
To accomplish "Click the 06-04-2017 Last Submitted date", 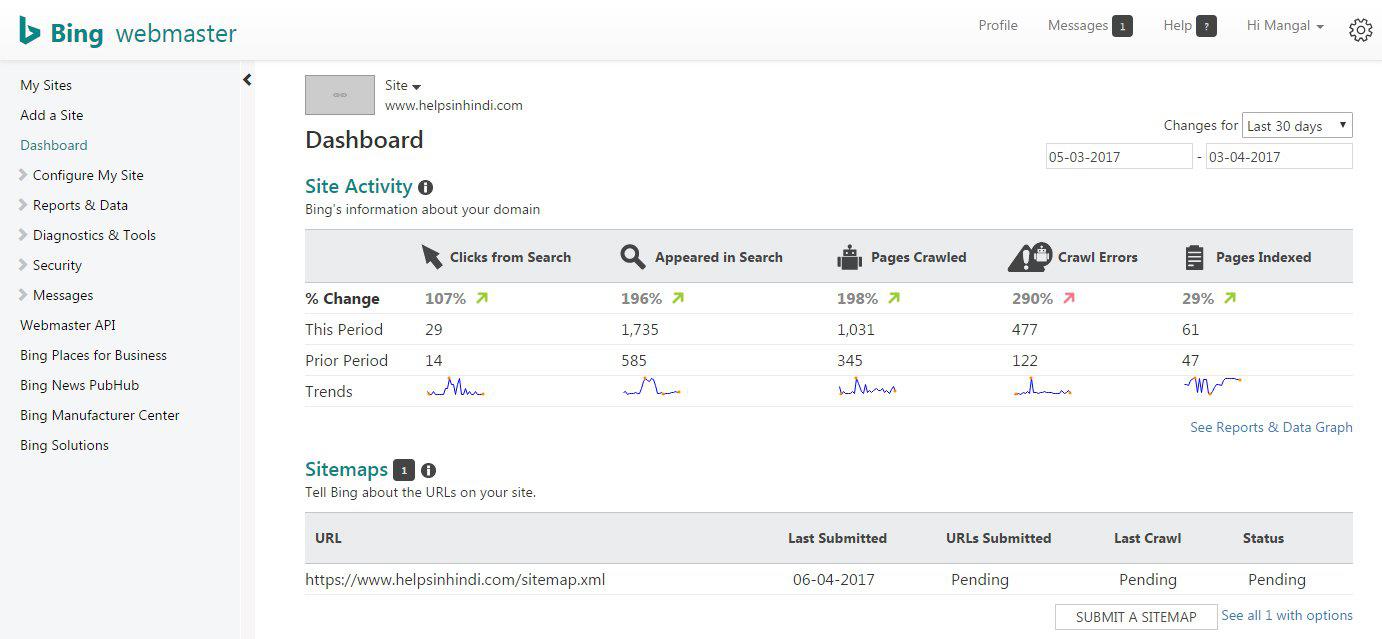I will 834,579.
